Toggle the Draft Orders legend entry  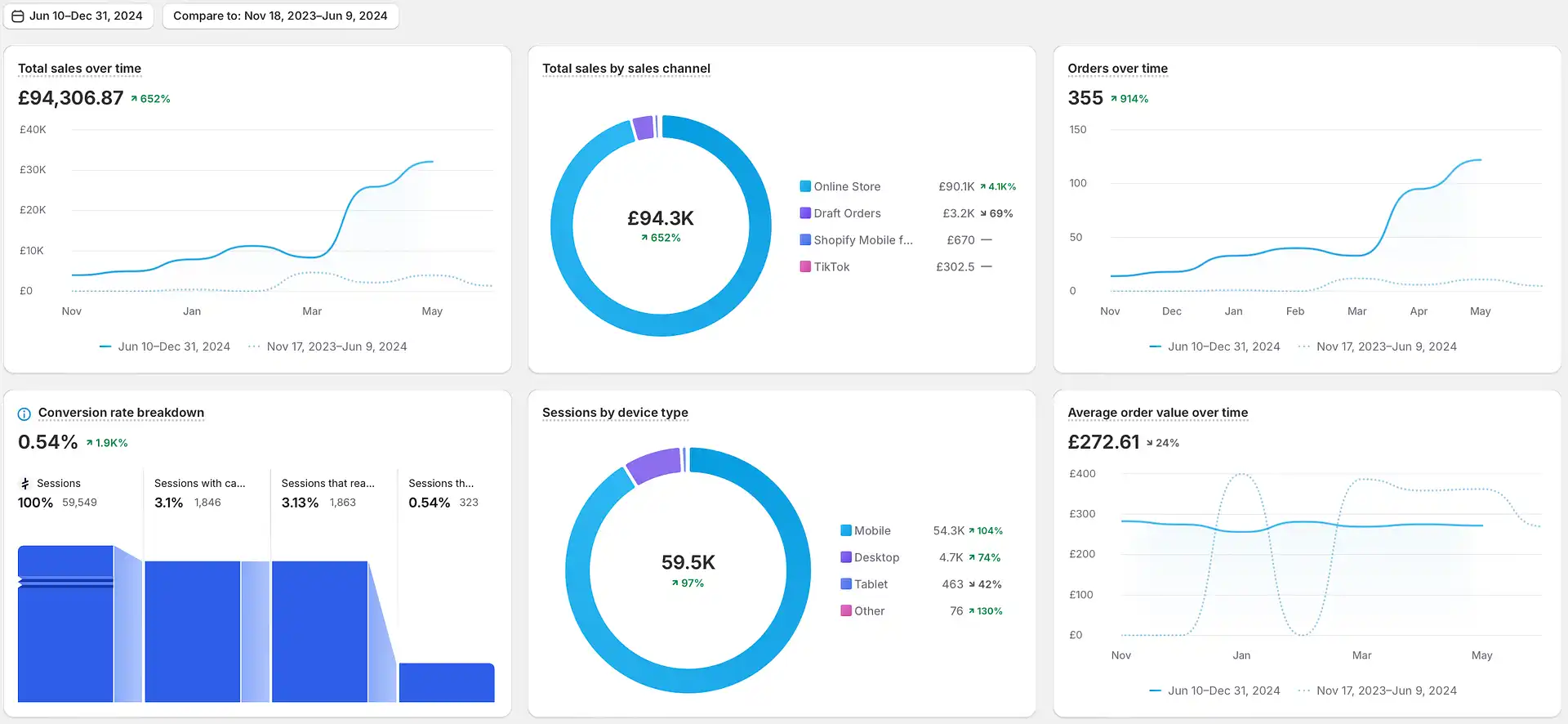tap(840, 213)
